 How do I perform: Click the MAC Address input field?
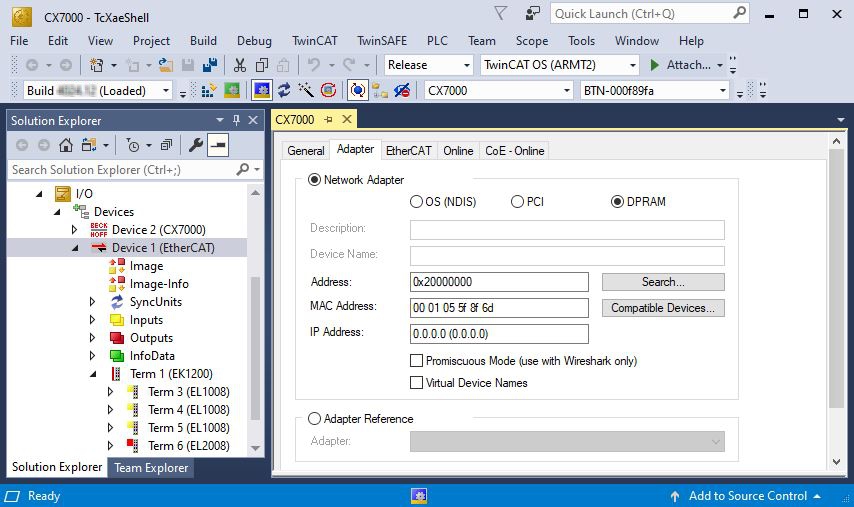coord(499,308)
